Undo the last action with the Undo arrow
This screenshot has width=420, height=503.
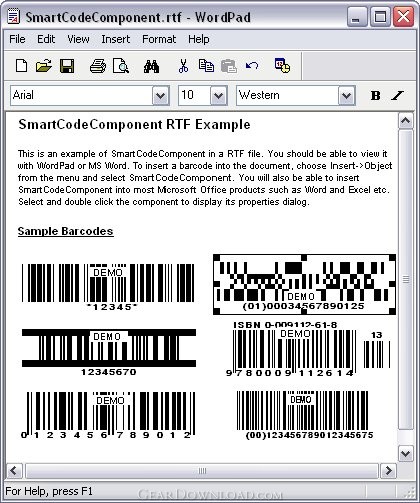coord(252,65)
